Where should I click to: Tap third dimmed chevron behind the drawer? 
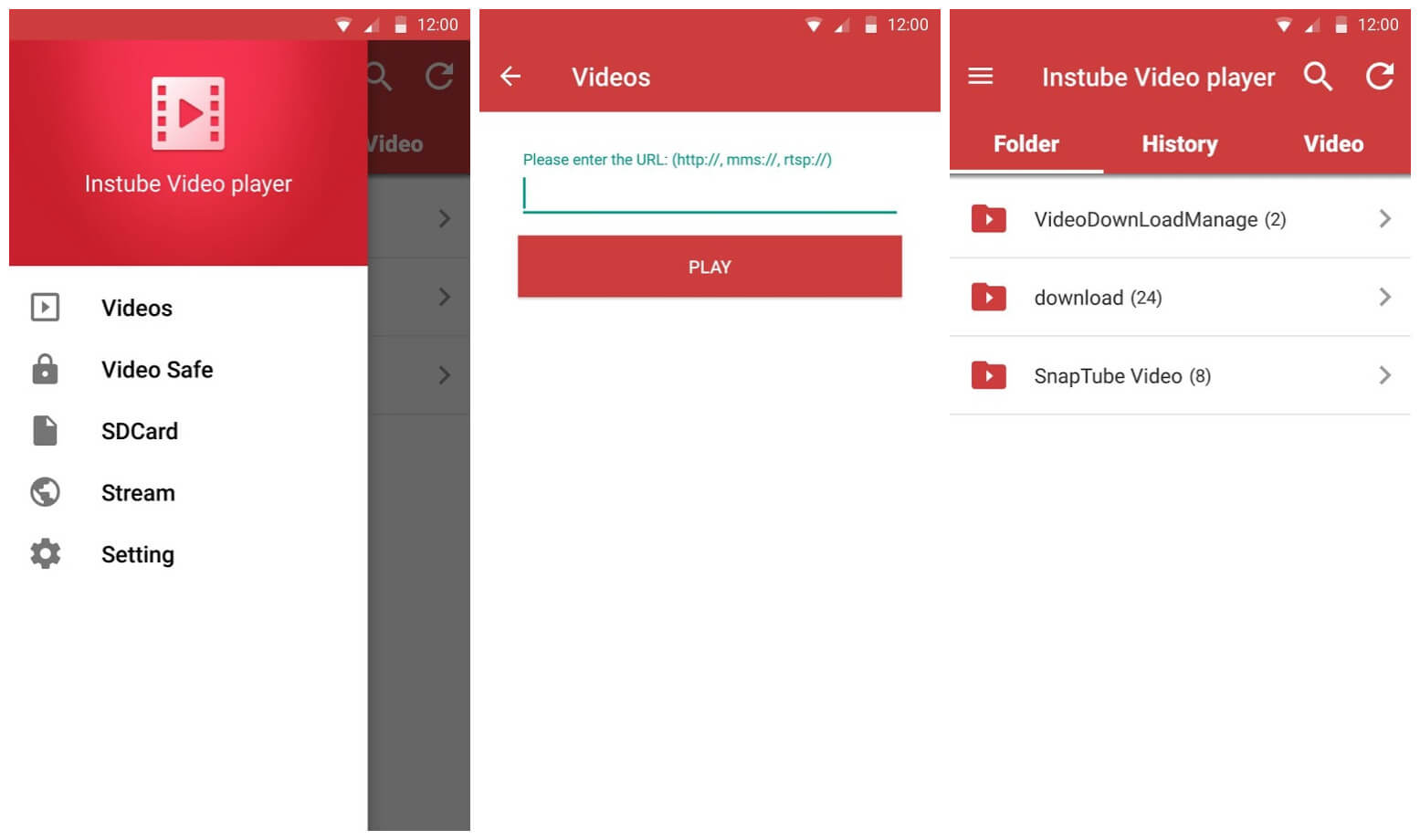(x=445, y=375)
